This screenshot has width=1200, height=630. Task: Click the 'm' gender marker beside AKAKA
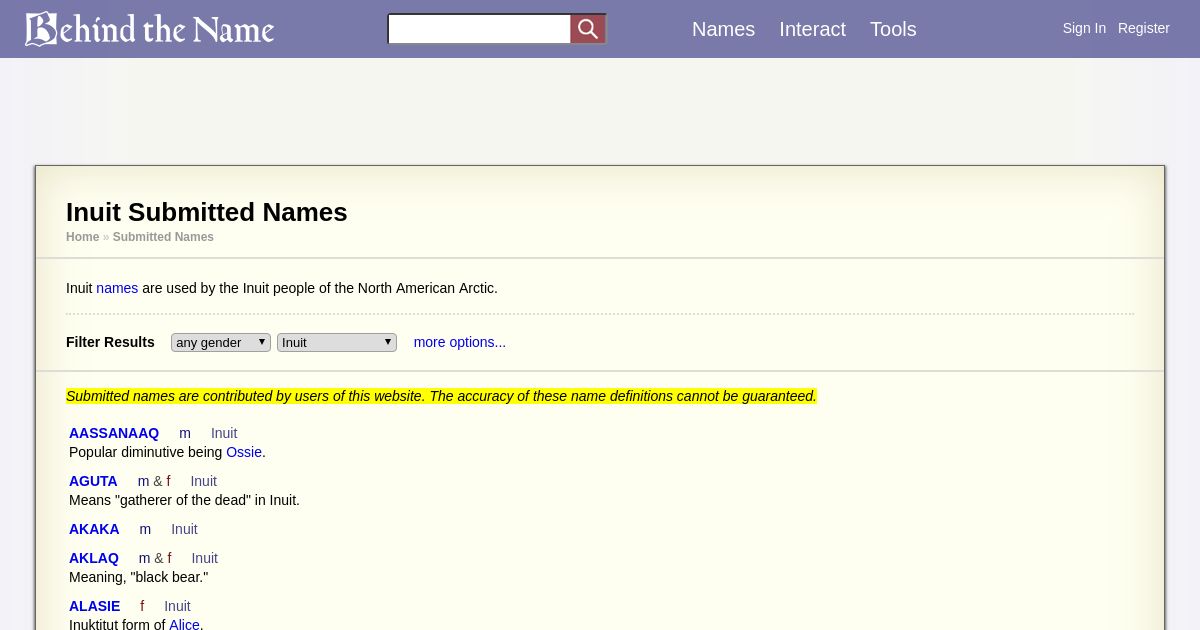(145, 529)
